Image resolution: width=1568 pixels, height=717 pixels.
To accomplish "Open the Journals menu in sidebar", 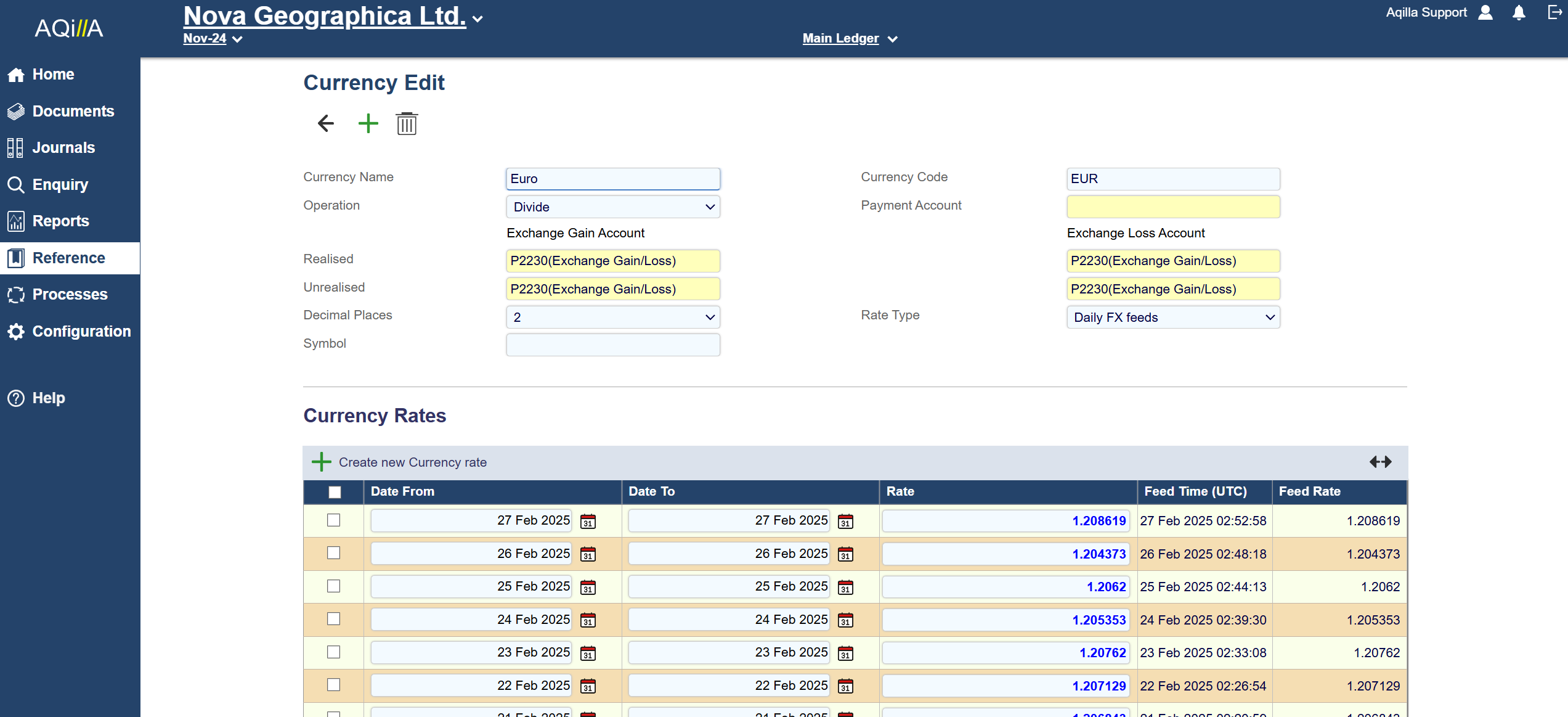I will tap(63, 148).
